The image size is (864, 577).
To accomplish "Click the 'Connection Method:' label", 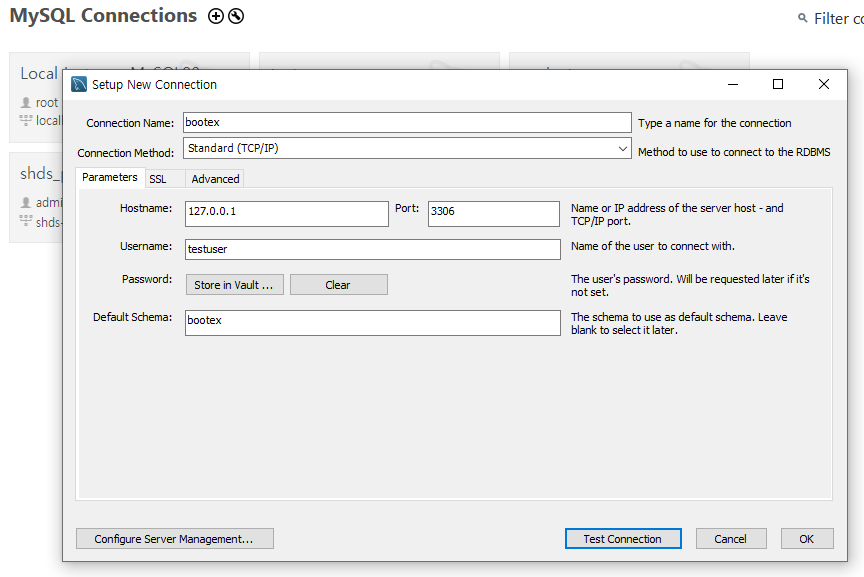I will [126, 153].
